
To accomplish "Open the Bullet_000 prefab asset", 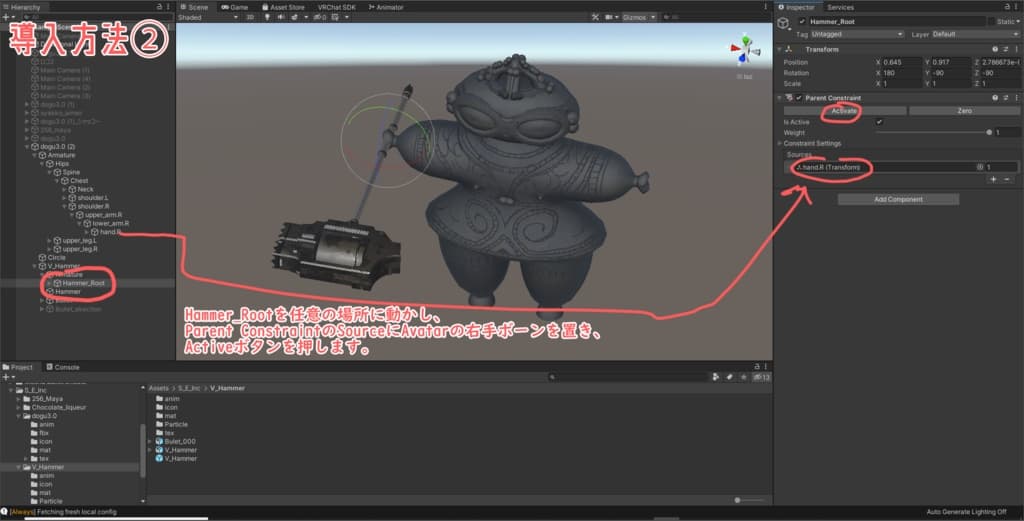I will pyautogui.click(x=181, y=441).
